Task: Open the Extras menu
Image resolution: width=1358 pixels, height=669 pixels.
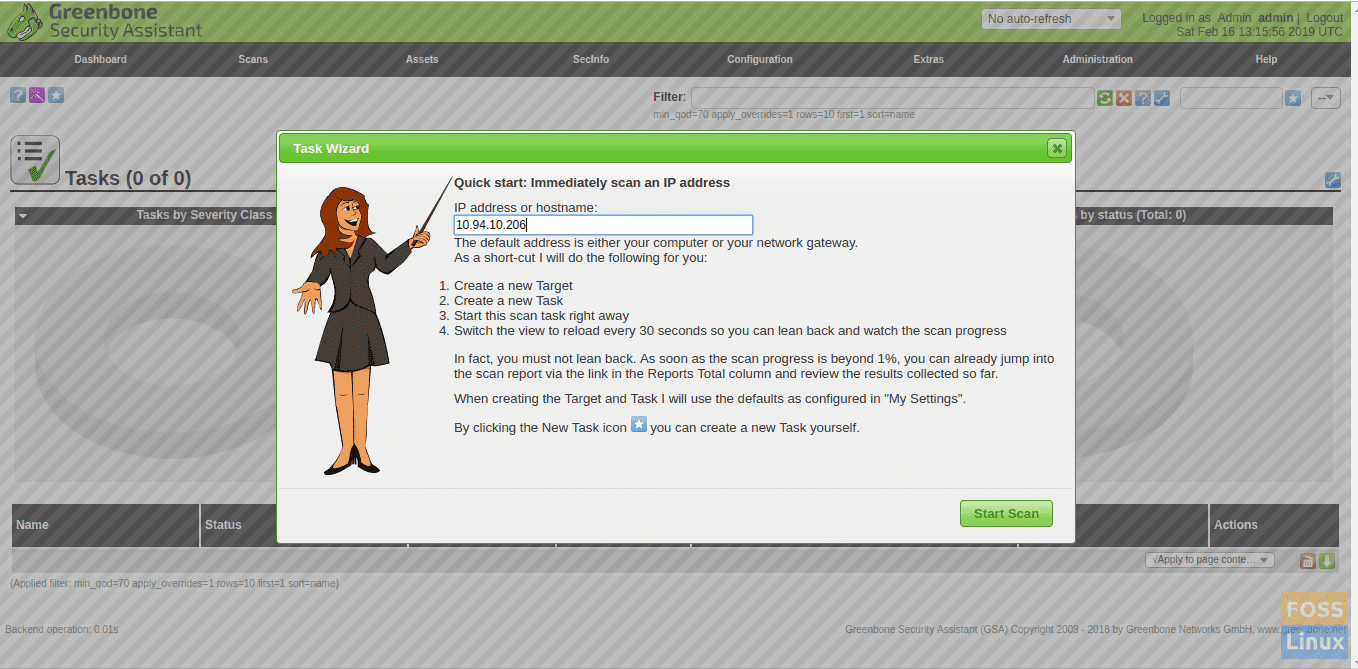Action: (x=929, y=59)
